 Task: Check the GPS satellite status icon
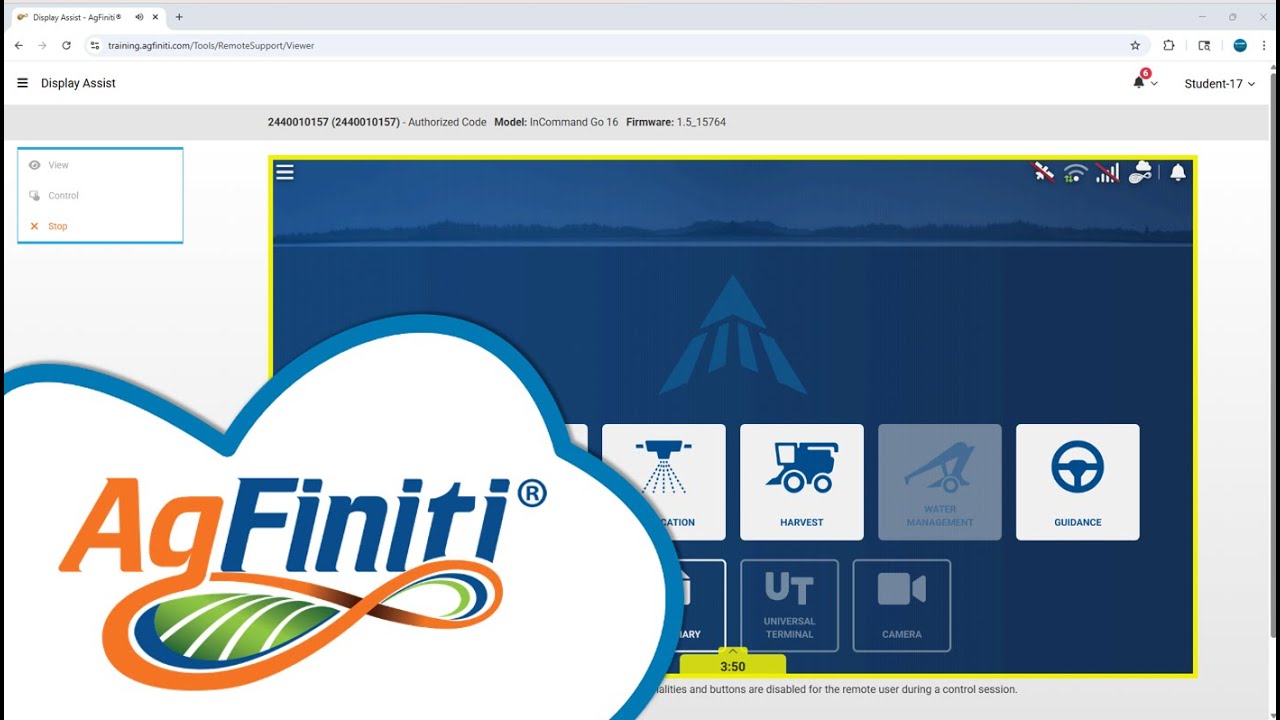pyautogui.click(x=1044, y=172)
